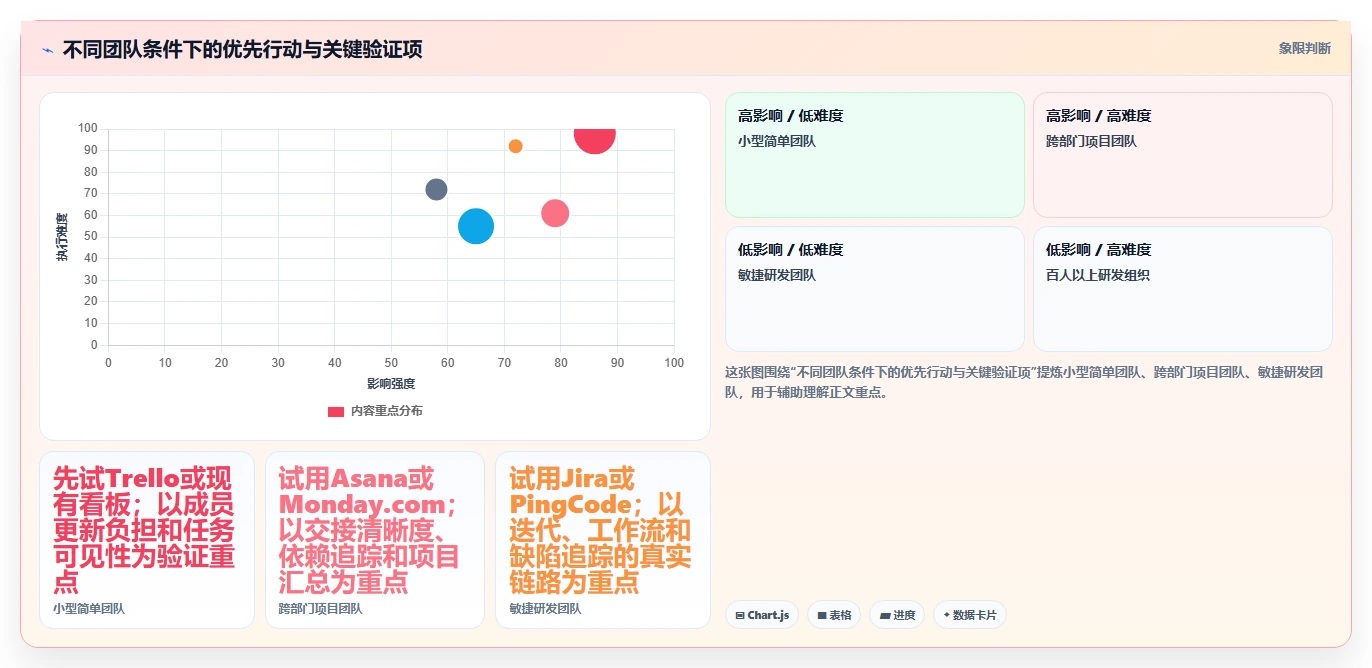Click the 进度 tag chip
Screen dimensions: 1372x668
click(897, 615)
